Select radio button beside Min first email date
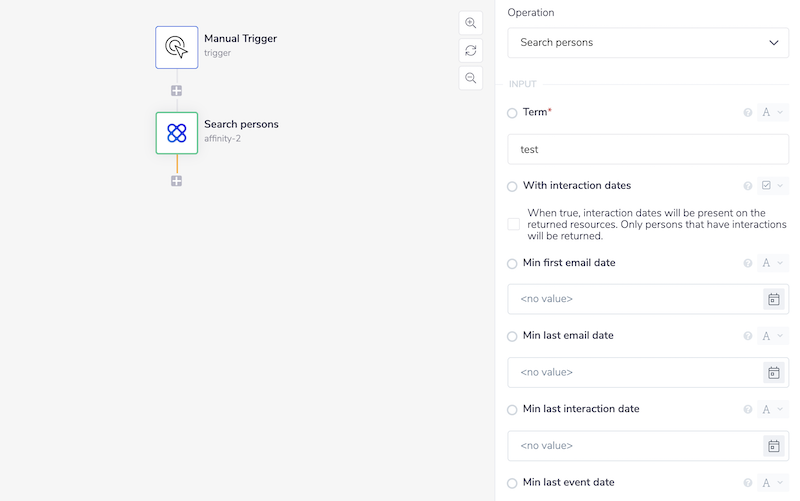 [x=513, y=264]
